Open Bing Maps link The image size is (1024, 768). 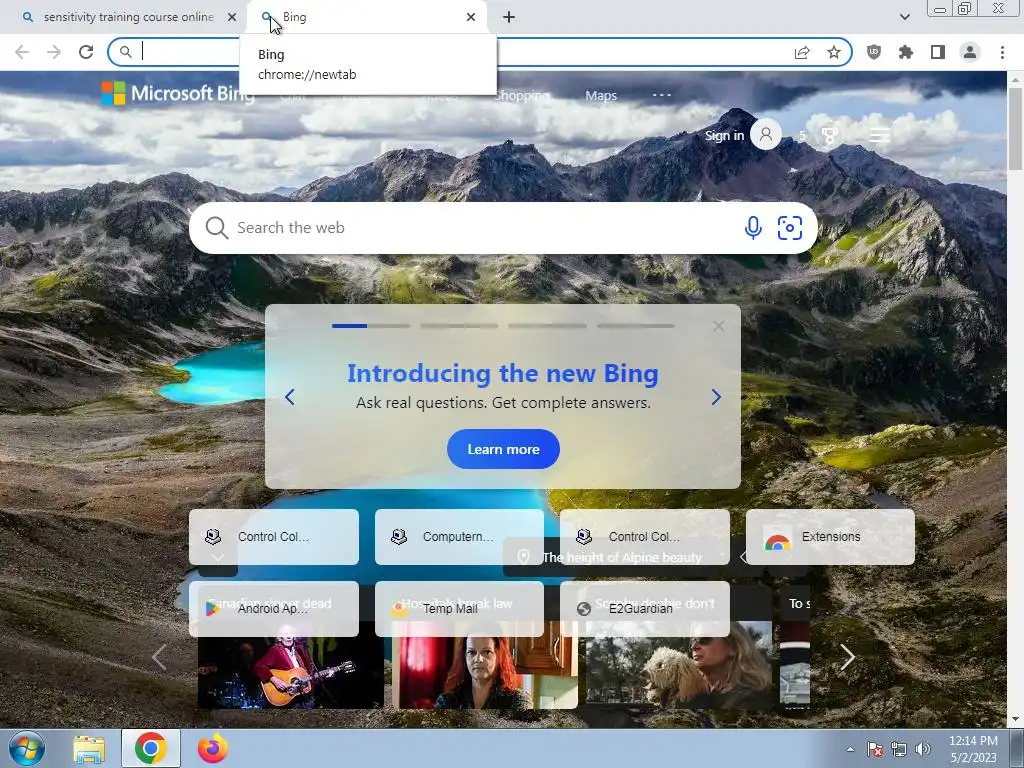click(601, 95)
